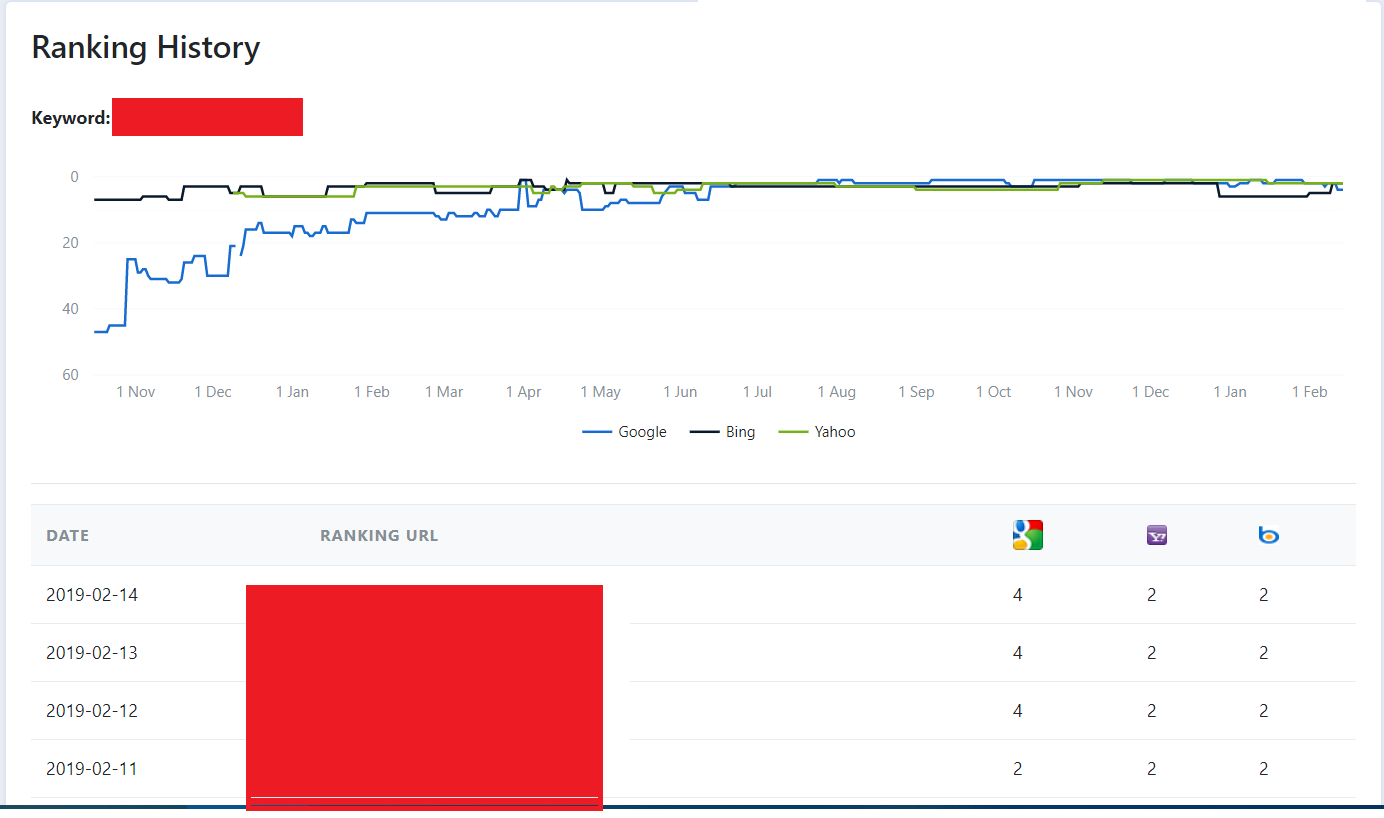Click the RANKING URL column header
The height and width of the screenshot is (818, 1384).
(379, 536)
